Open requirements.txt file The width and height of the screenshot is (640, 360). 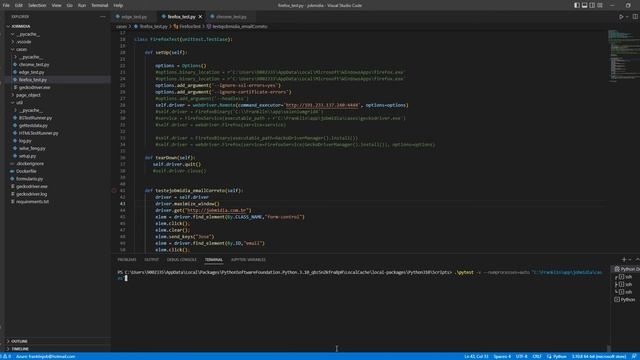32,202
